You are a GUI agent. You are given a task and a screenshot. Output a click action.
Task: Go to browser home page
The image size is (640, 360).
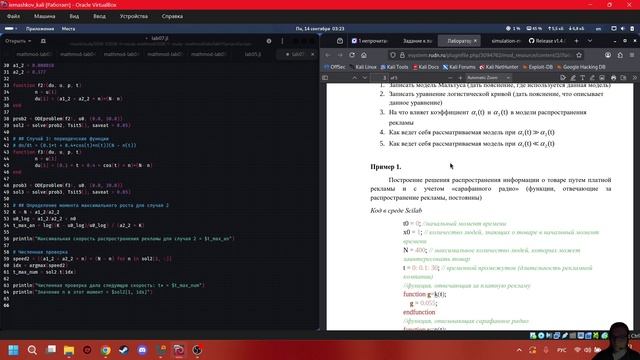364,55
